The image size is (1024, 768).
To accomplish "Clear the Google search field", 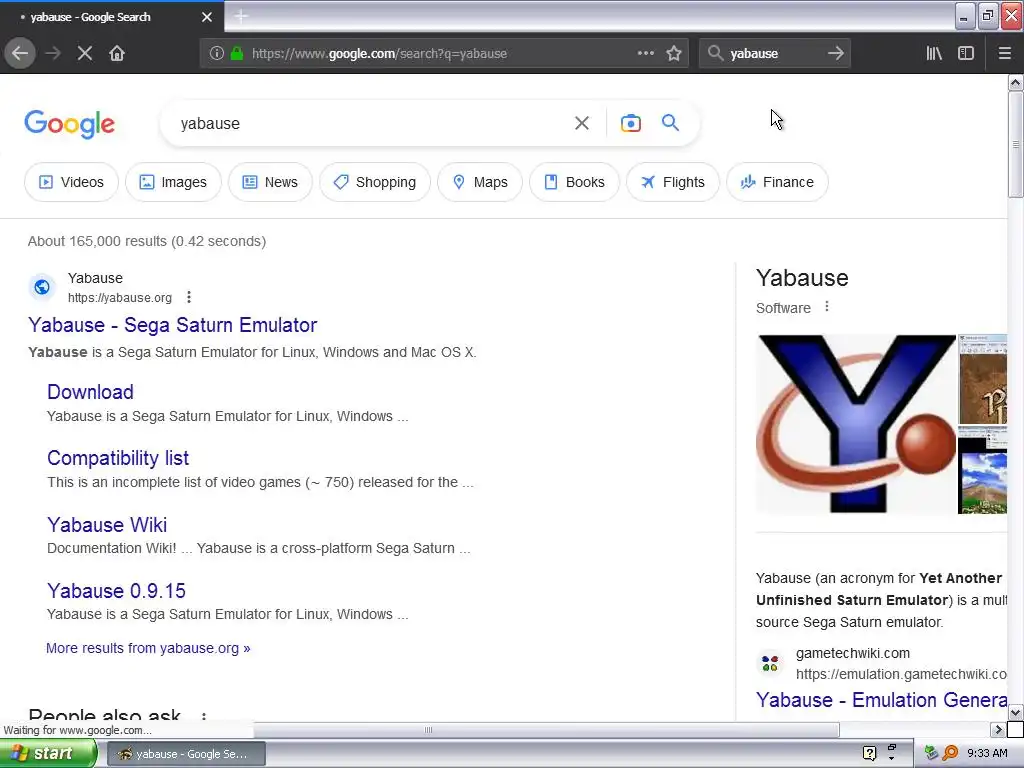I will [x=582, y=123].
